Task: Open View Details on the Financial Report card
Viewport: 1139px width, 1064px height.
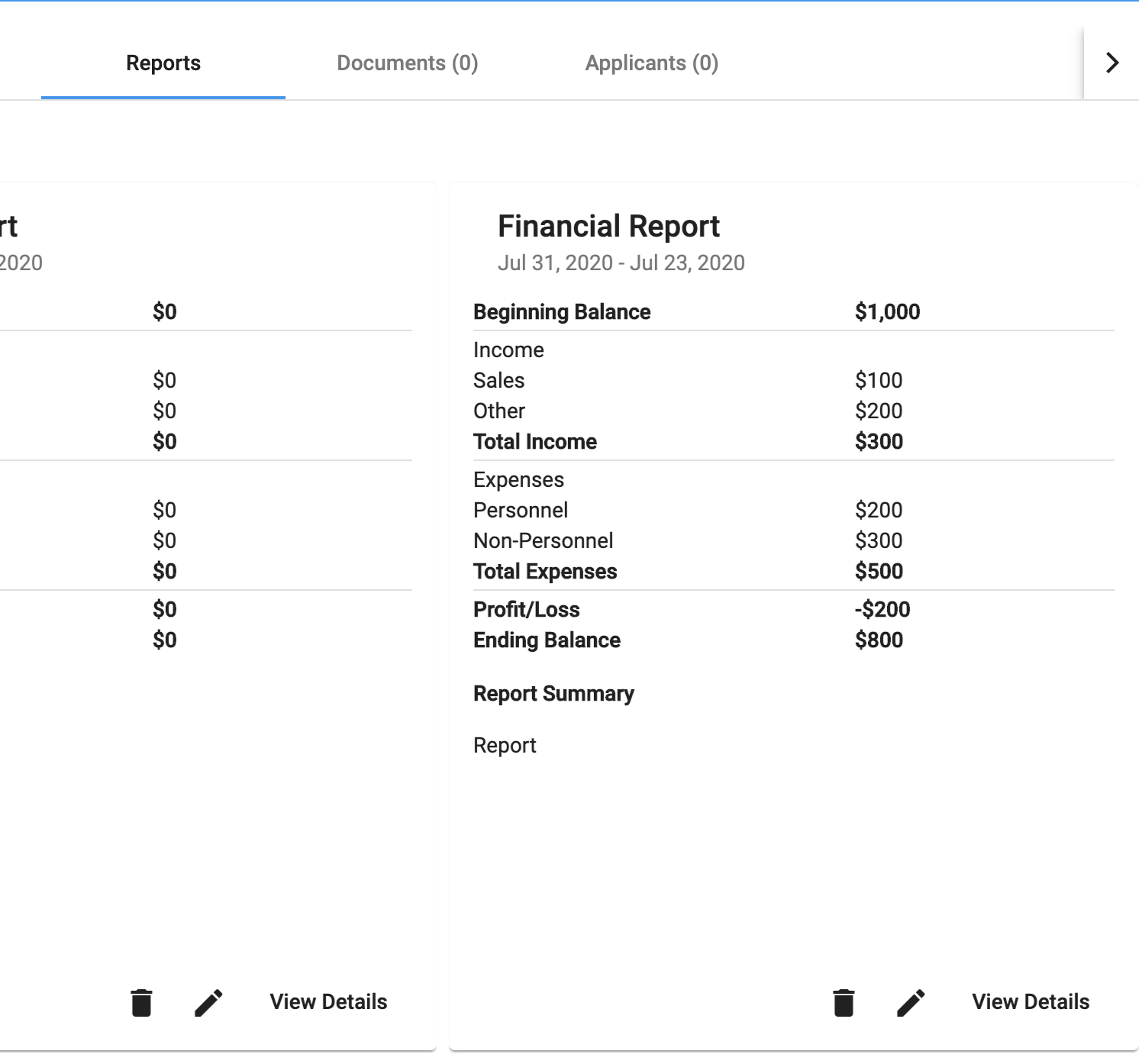Action: tap(1031, 1001)
